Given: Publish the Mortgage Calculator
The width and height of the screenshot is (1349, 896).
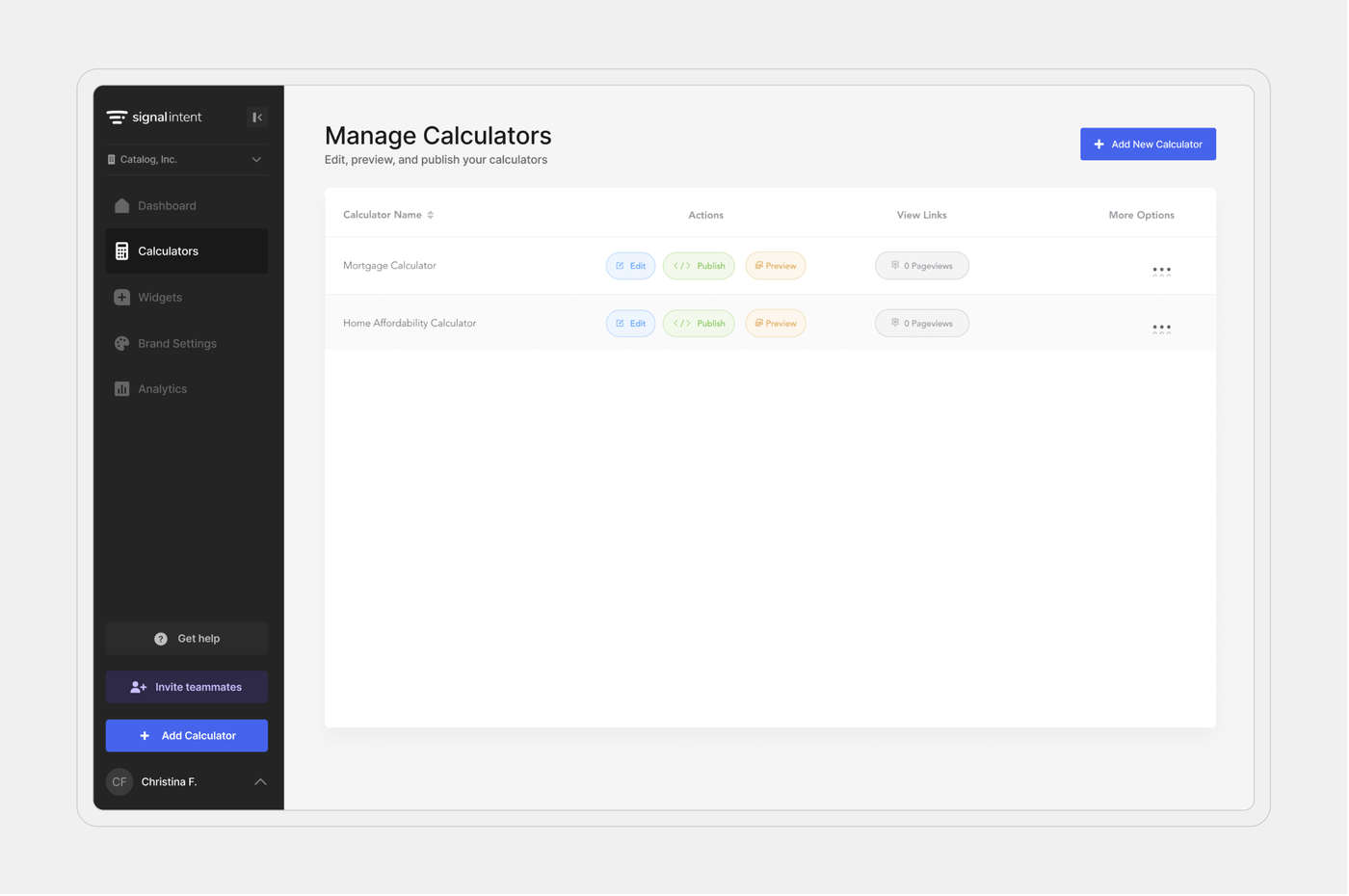Looking at the screenshot, I should 699,266.
